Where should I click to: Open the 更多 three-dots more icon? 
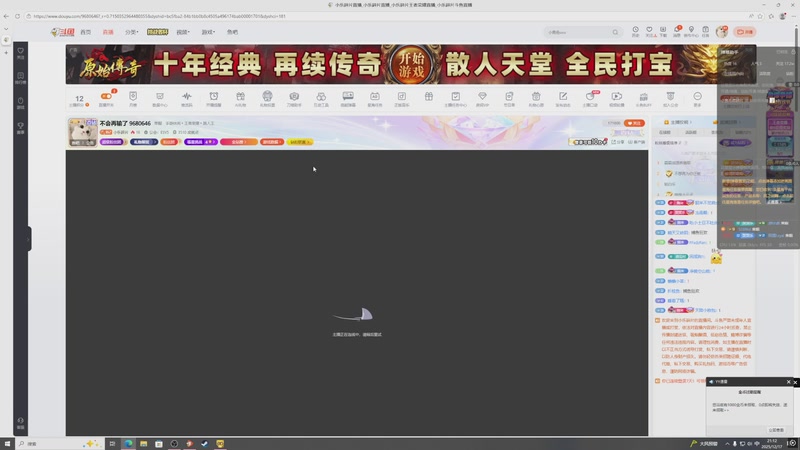click(x=697, y=98)
